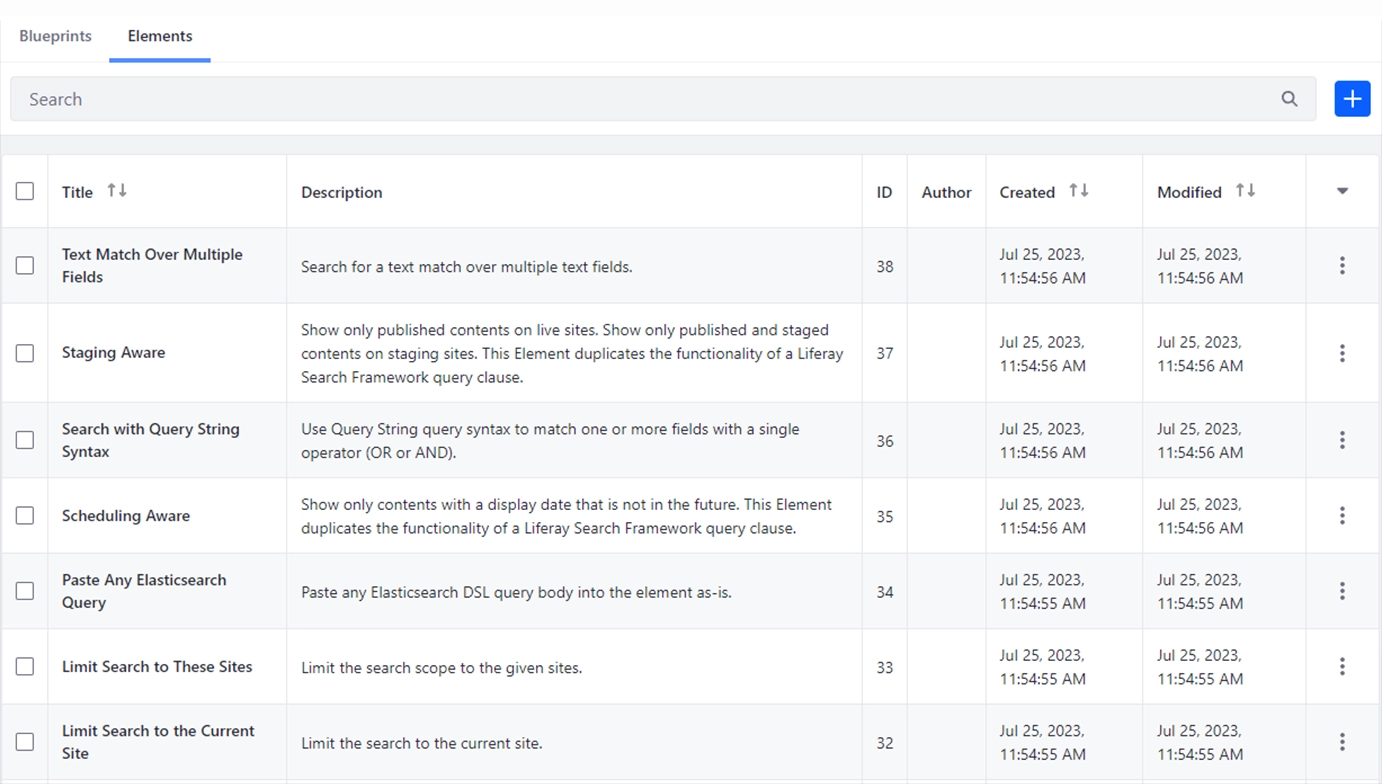This screenshot has width=1382, height=784.
Task: Sort by Title using arrows icon
Action: click(x=117, y=190)
